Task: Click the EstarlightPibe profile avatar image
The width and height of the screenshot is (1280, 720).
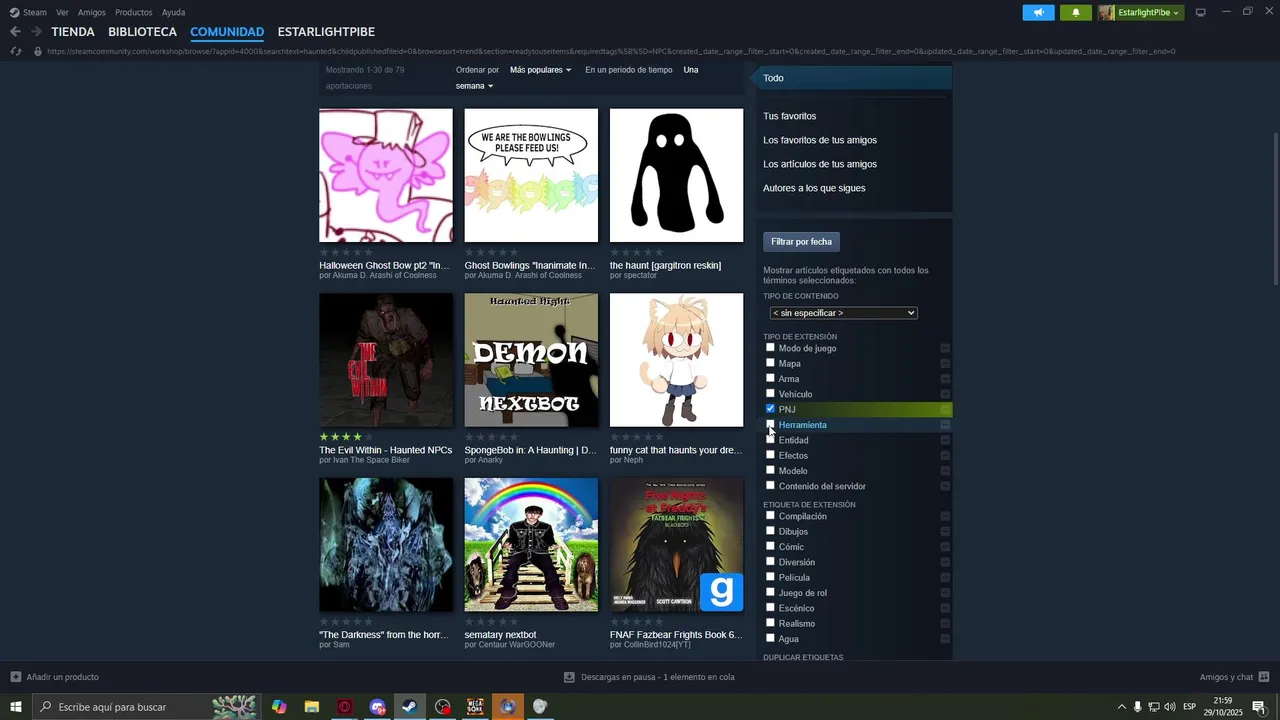Action: [x=1106, y=12]
